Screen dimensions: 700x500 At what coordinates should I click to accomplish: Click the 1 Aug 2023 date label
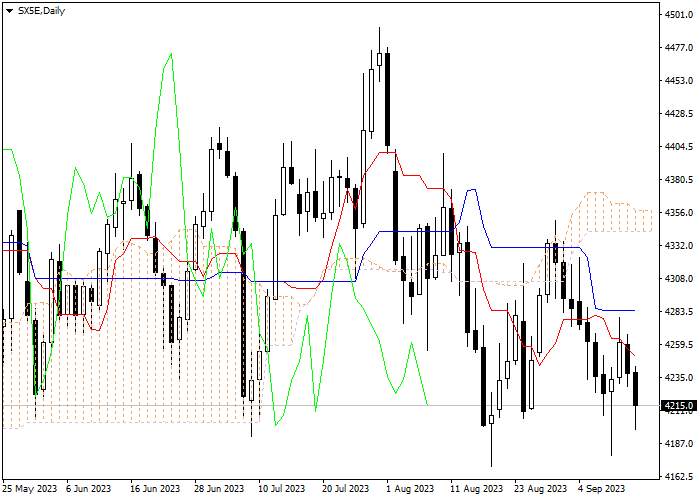(x=410, y=488)
